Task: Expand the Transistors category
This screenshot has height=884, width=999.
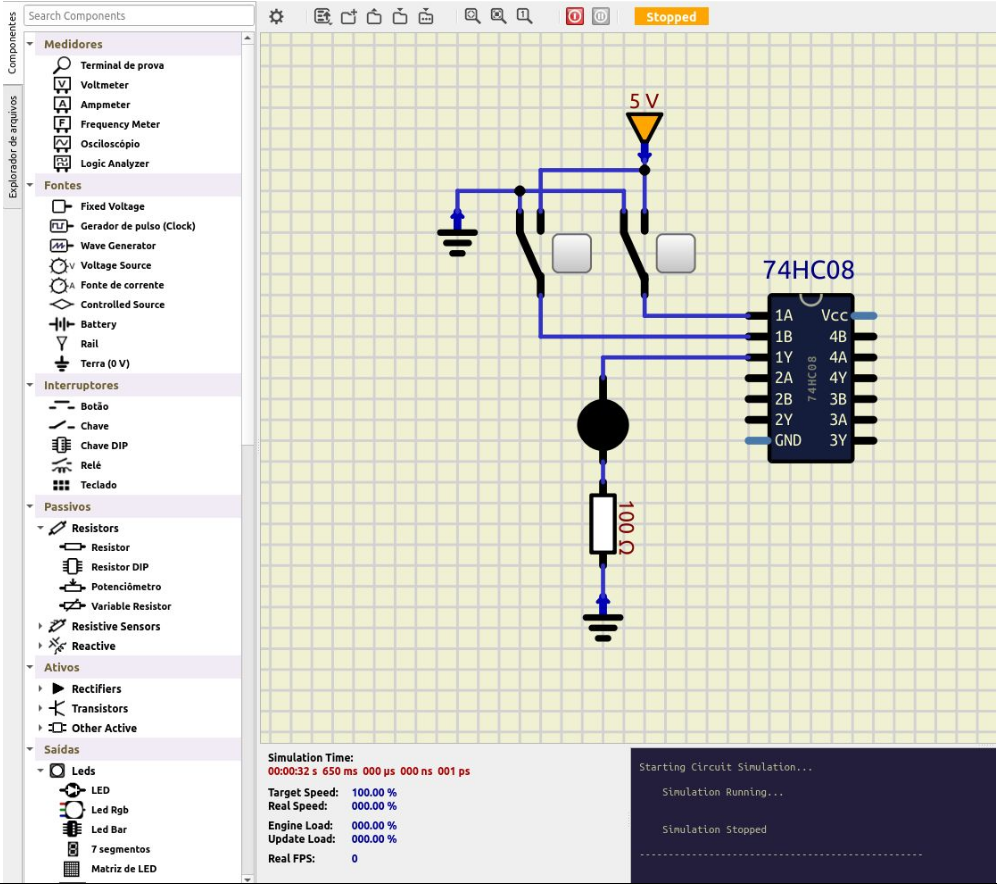Action: 41,708
